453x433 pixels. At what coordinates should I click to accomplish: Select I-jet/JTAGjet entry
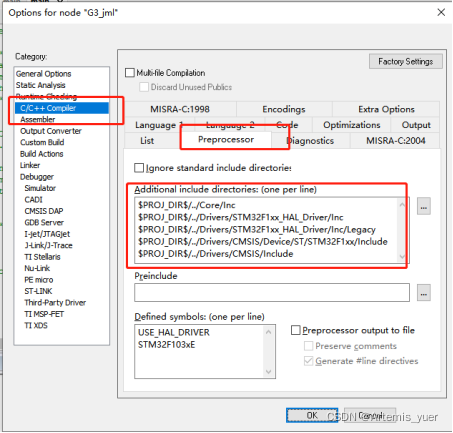[47, 234]
